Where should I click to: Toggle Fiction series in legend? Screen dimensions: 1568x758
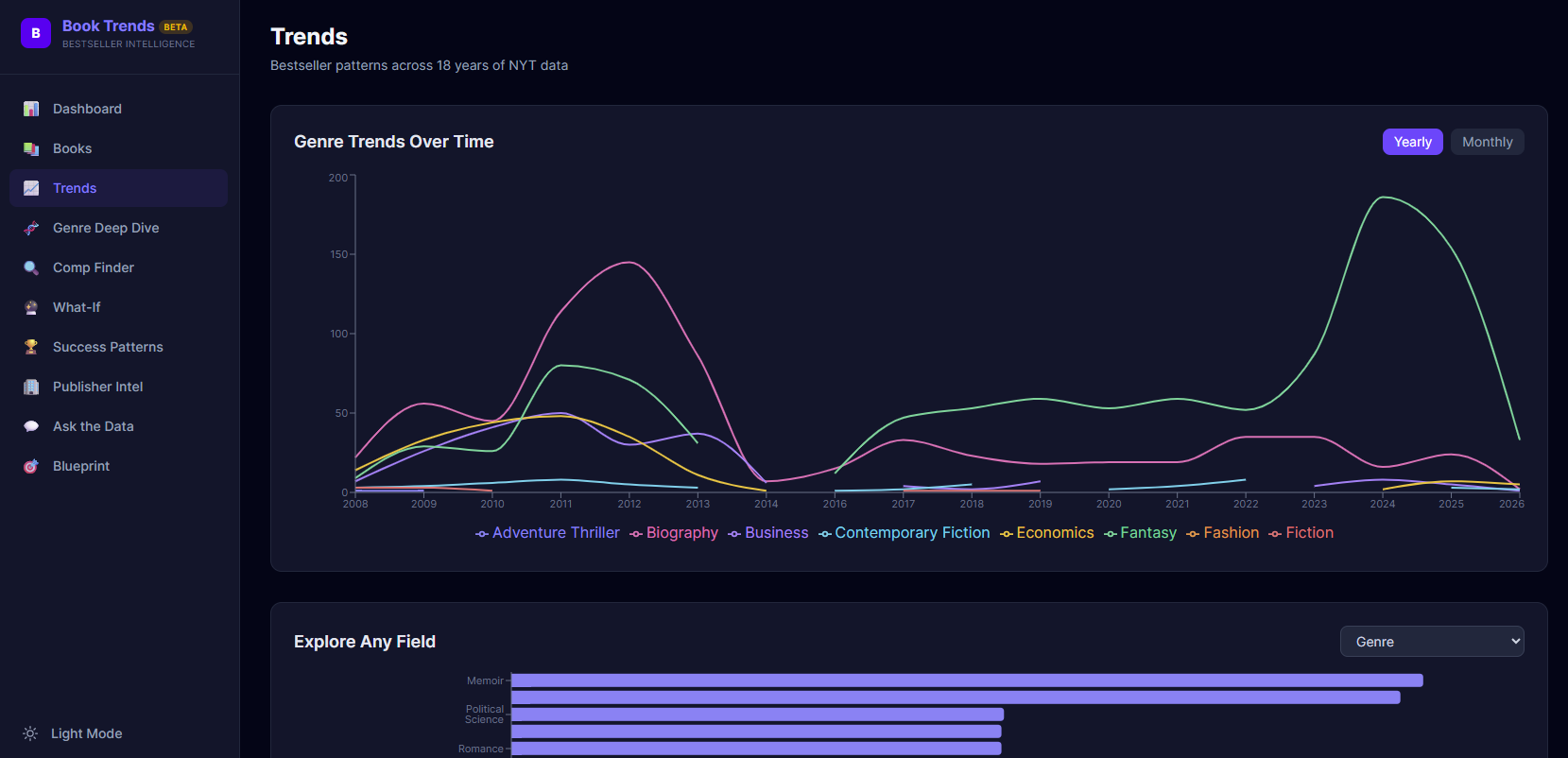tap(1301, 533)
